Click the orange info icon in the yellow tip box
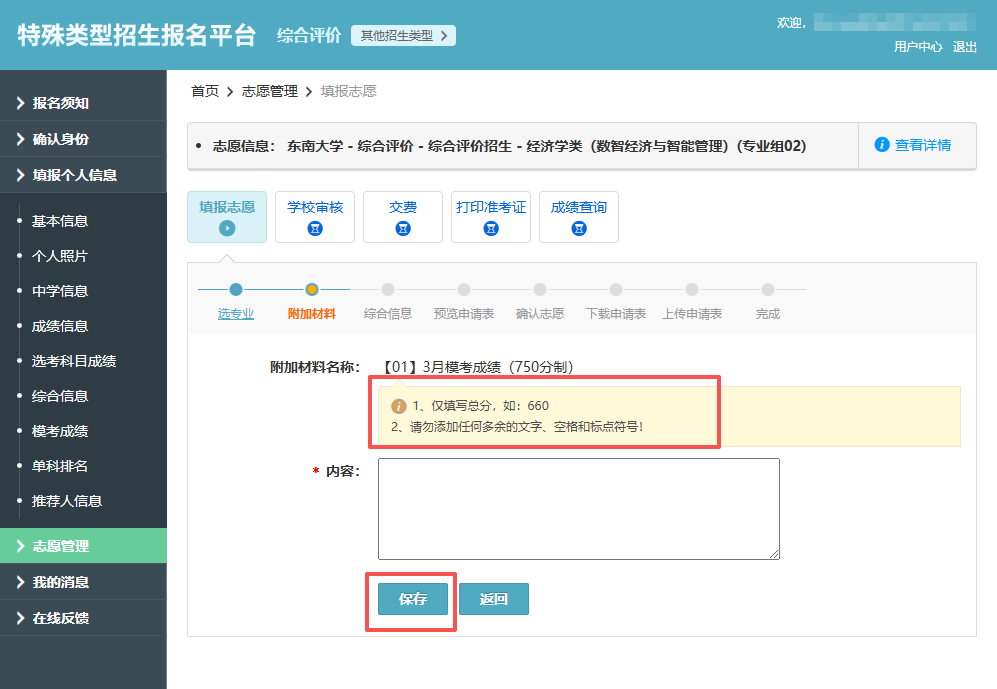 [x=399, y=406]
